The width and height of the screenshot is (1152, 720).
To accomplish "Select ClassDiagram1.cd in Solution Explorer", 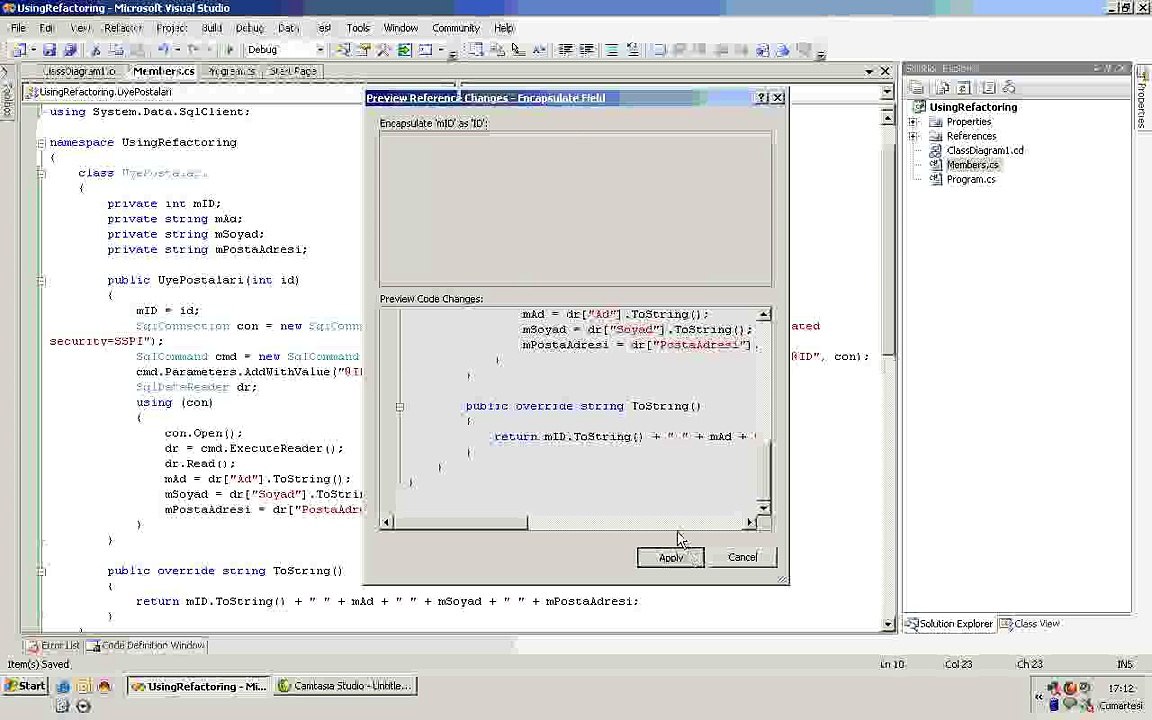I will [984, 151].
